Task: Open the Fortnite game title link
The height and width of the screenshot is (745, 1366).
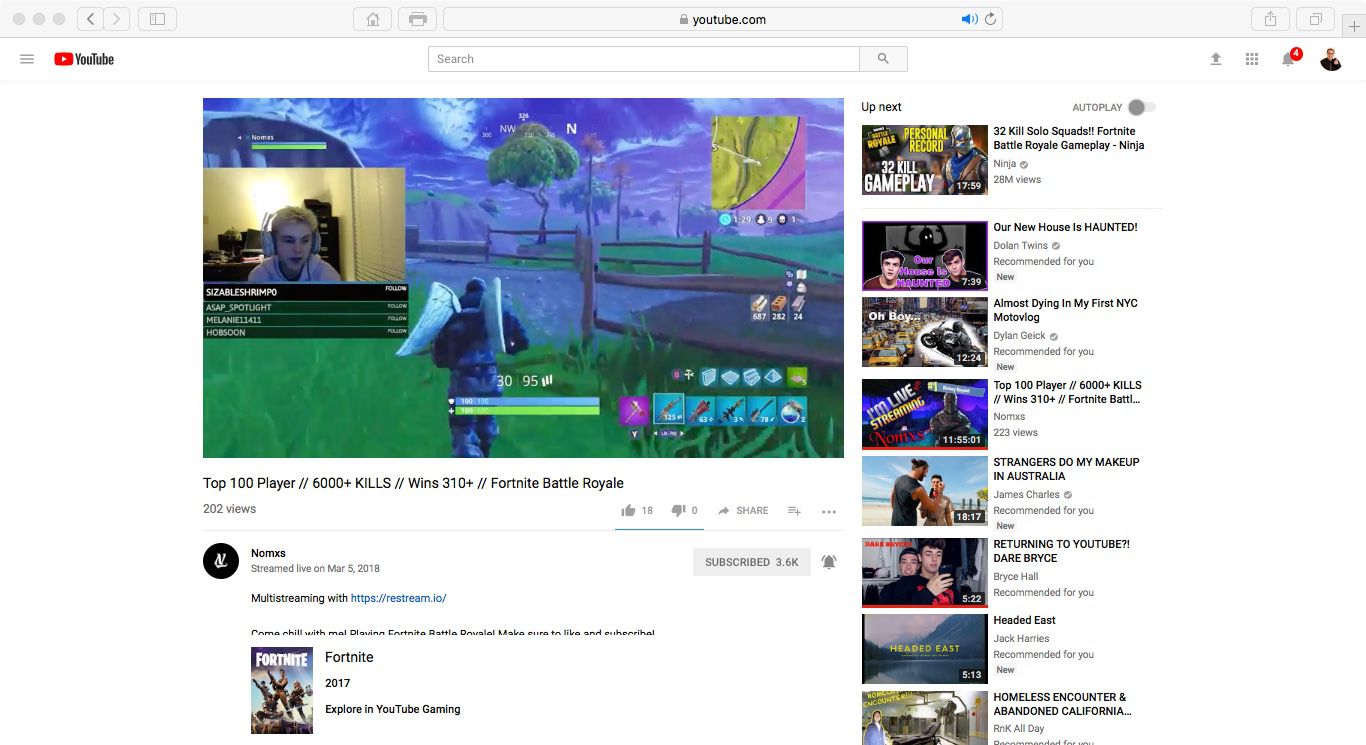Action: pos(349,657)
